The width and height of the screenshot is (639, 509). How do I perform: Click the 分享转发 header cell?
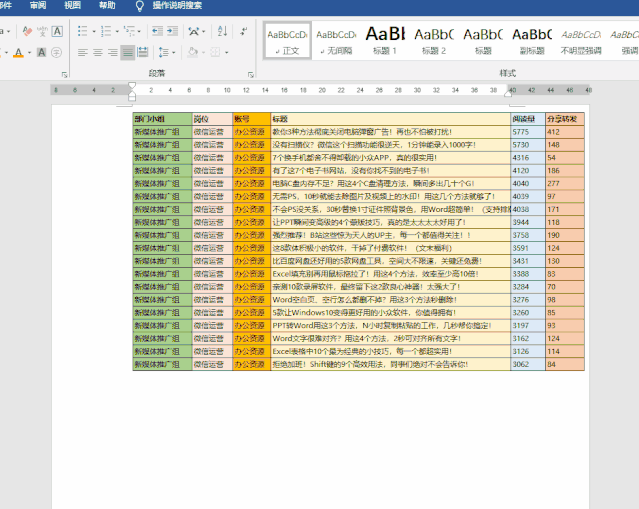pyautogui.click(x=565, y=119)
